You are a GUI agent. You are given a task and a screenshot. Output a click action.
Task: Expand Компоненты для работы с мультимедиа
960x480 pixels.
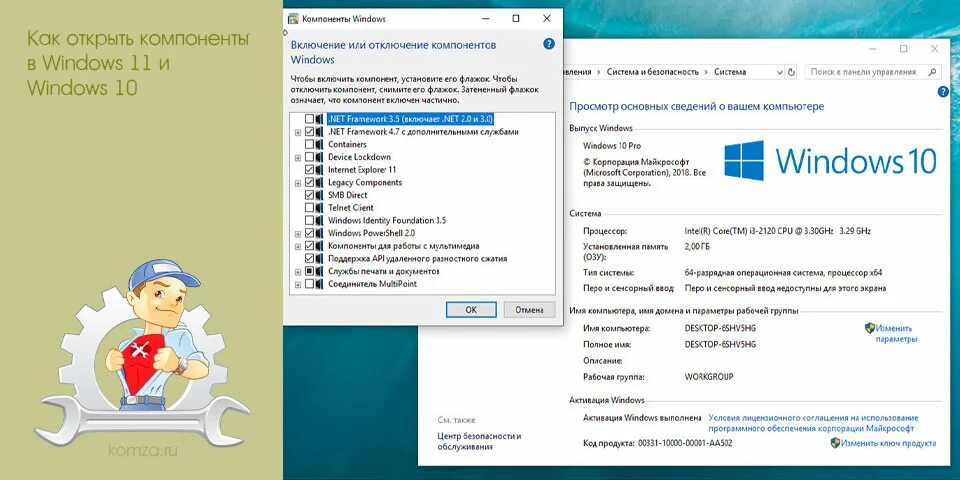(x=298, y=246)
